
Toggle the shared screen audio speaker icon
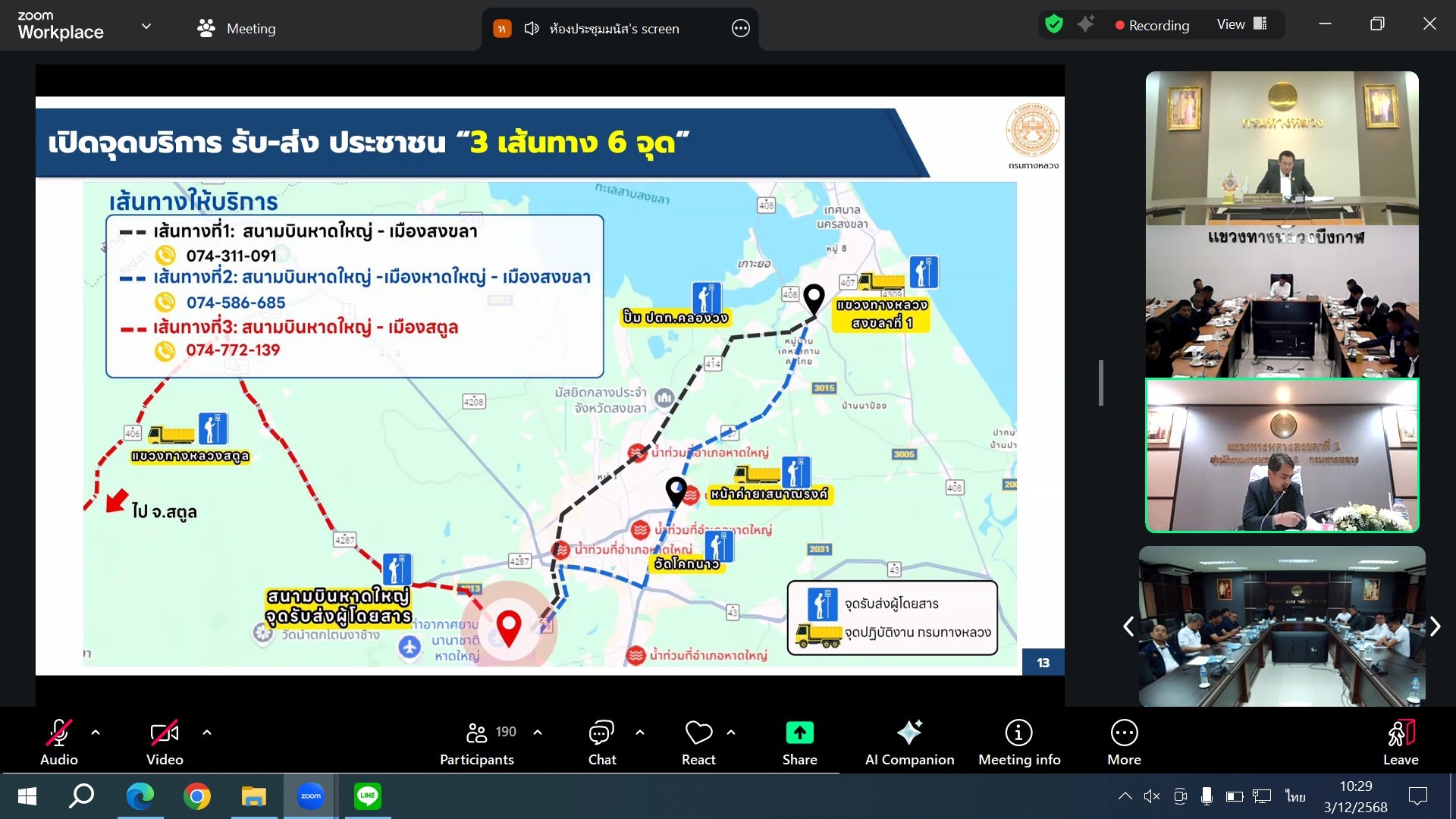[532, 29]
